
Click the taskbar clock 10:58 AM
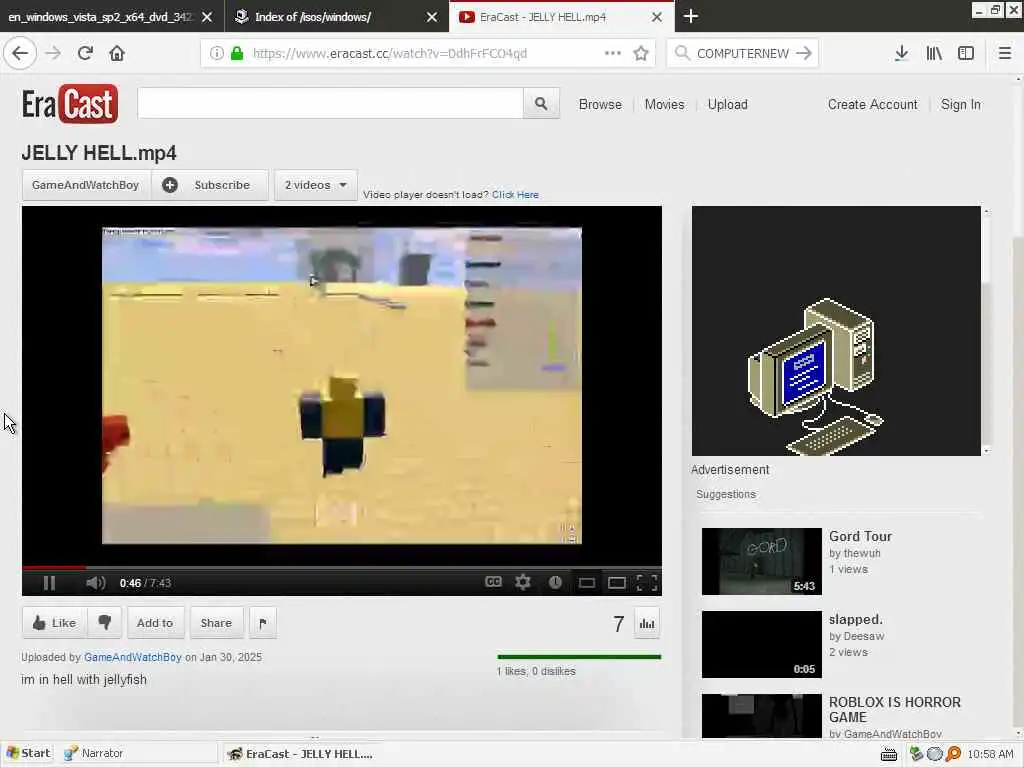(991, 754)
